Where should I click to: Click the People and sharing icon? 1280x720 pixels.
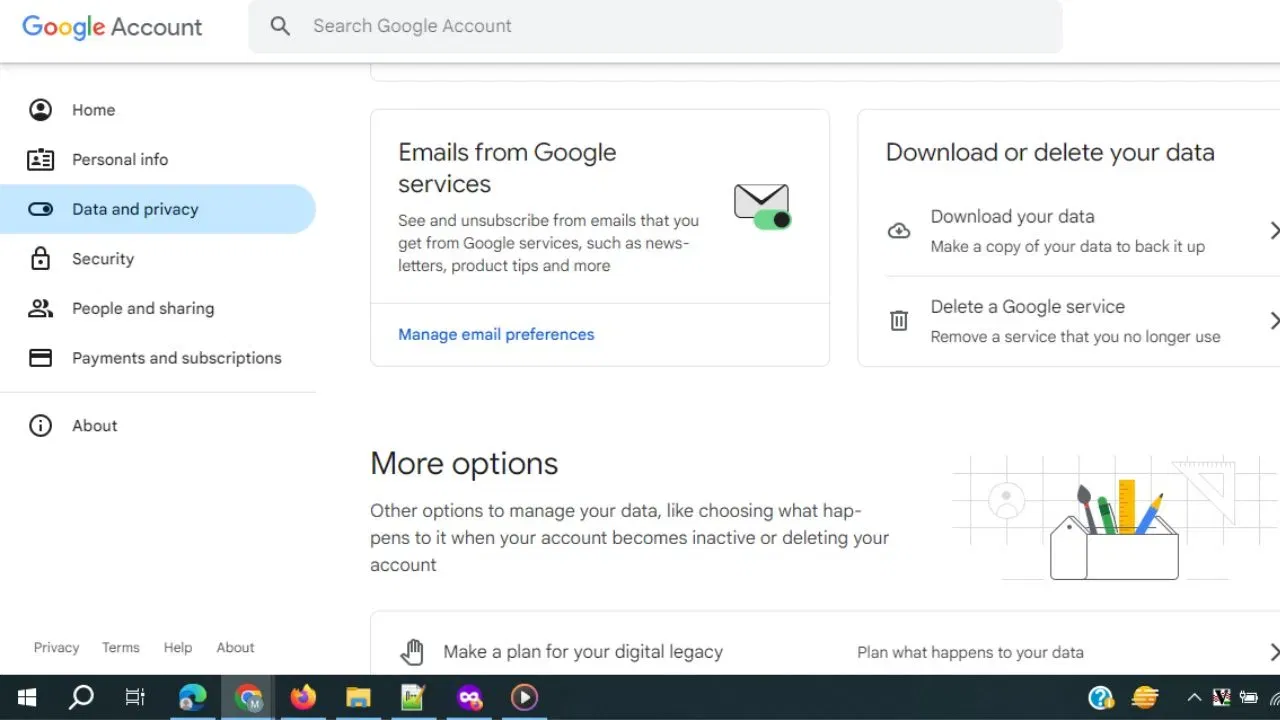(40, 308)
